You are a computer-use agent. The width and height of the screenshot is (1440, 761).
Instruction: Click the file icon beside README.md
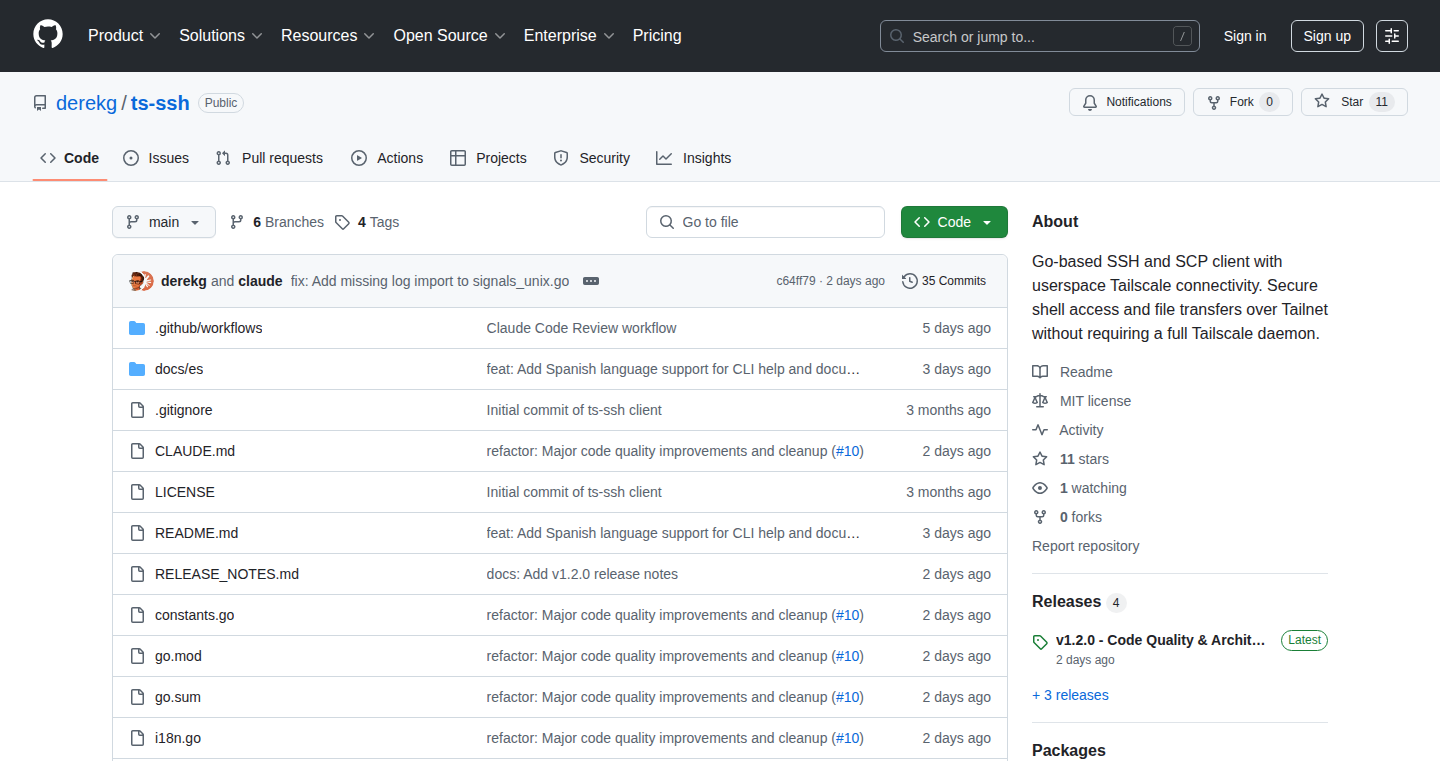point(137,533)
